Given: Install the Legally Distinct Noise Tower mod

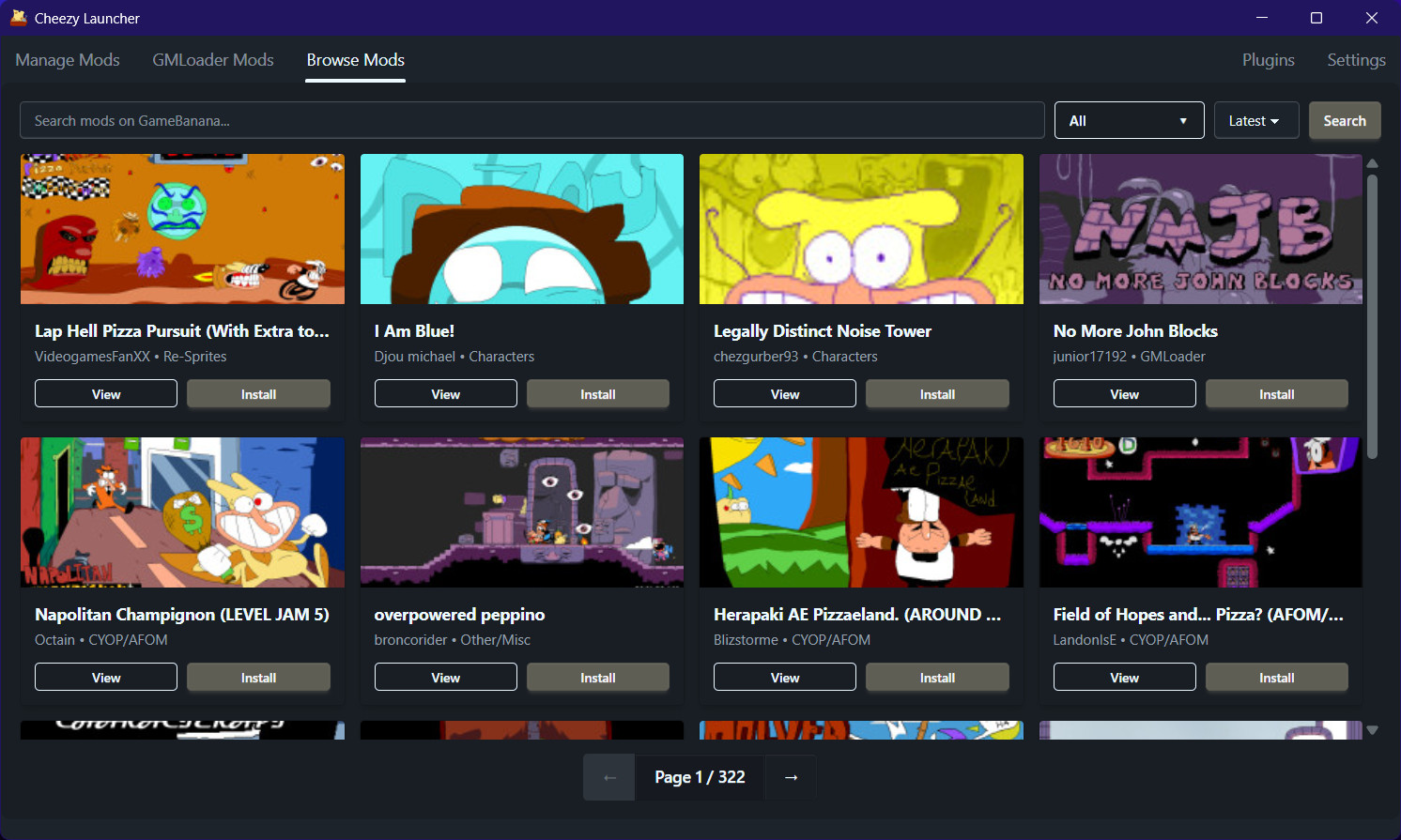Looking at the screenshot, I should point(937,394).
